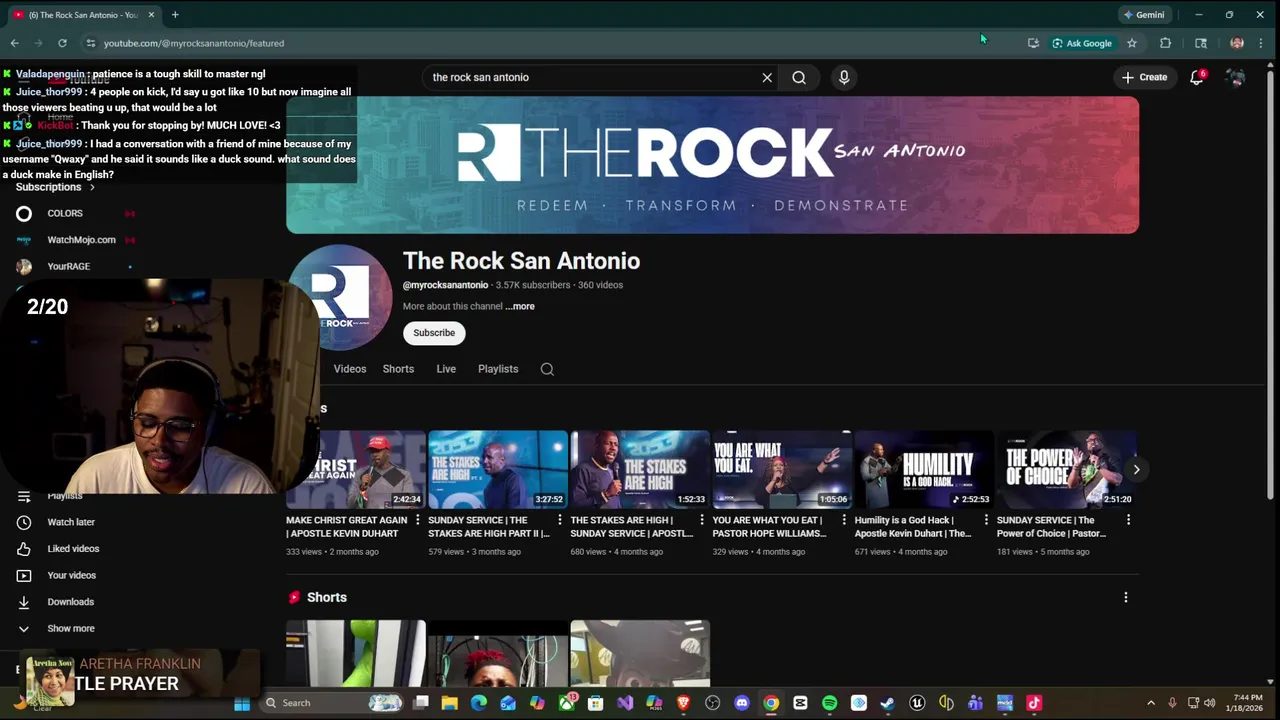Play STAKES ARE HIGH PART II 3:27:52 thumbnail
The image size is (1280, 720).
pyautogui.click(x=498, y=469)
